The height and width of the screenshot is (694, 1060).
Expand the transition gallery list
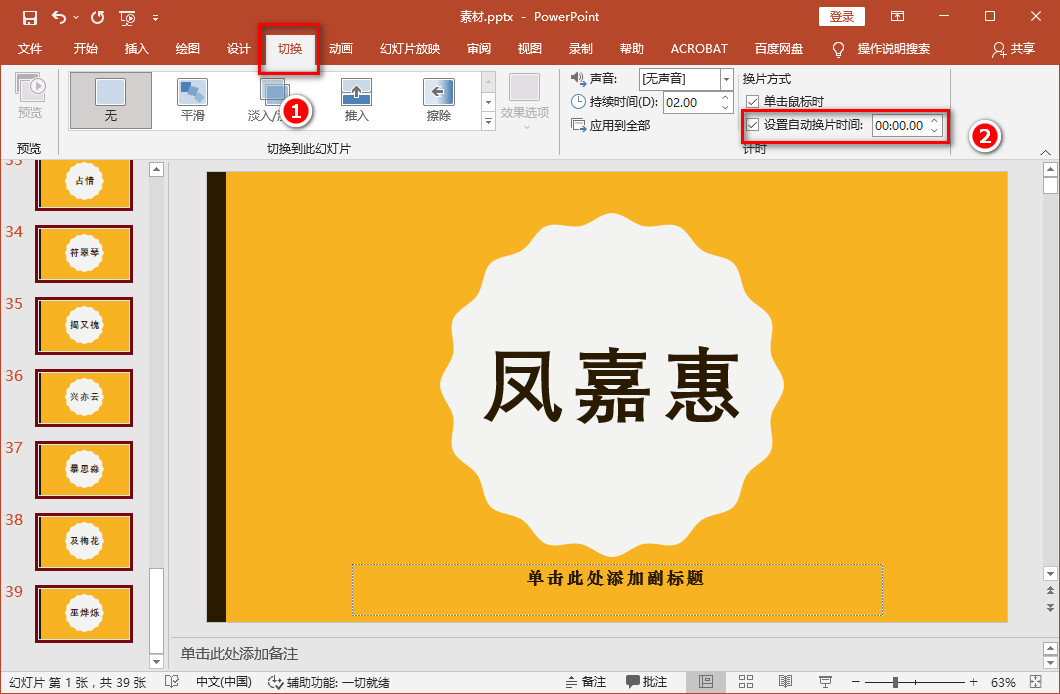coord(487,117)
